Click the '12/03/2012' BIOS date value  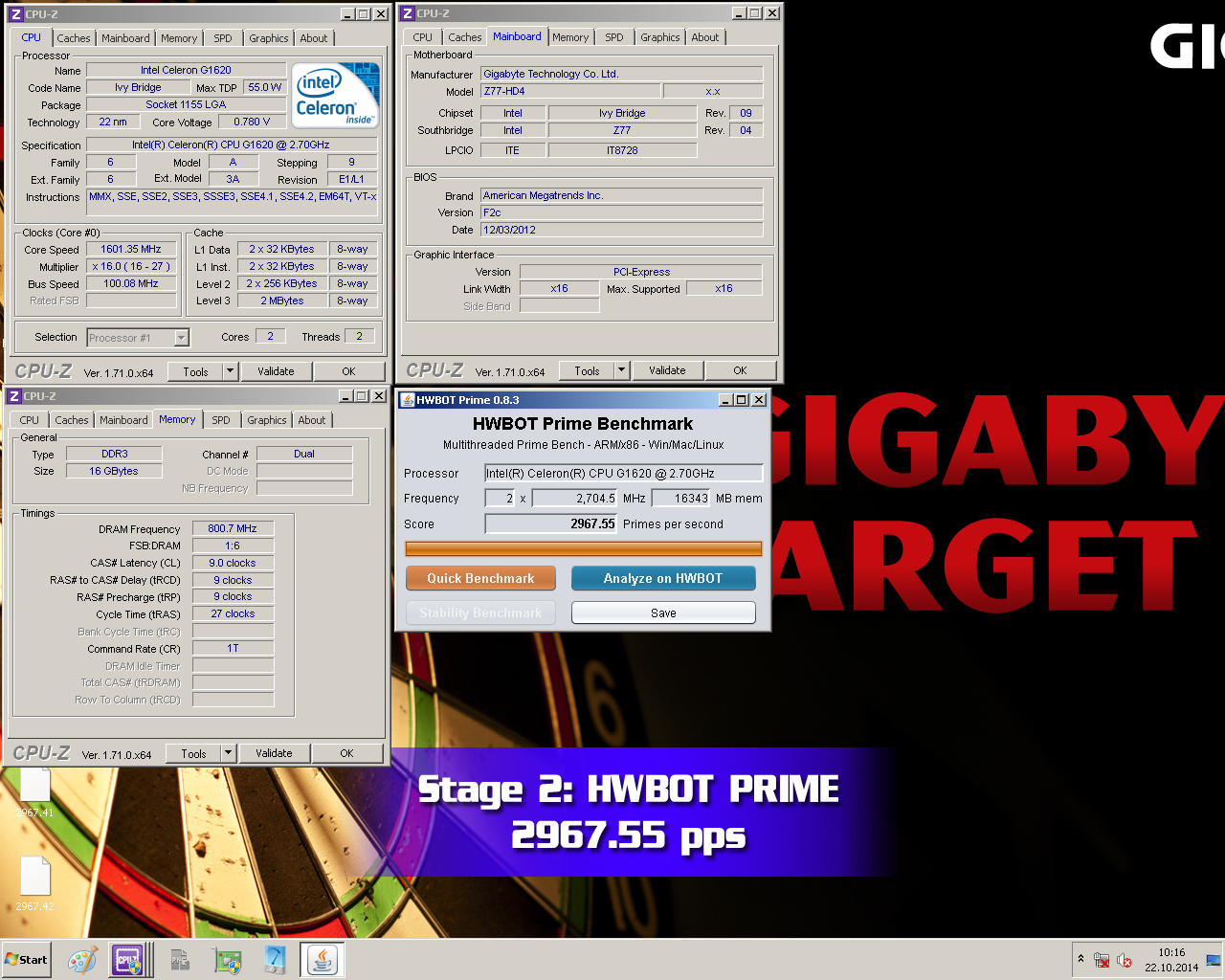pyautogui.click(x=621, y=230)
